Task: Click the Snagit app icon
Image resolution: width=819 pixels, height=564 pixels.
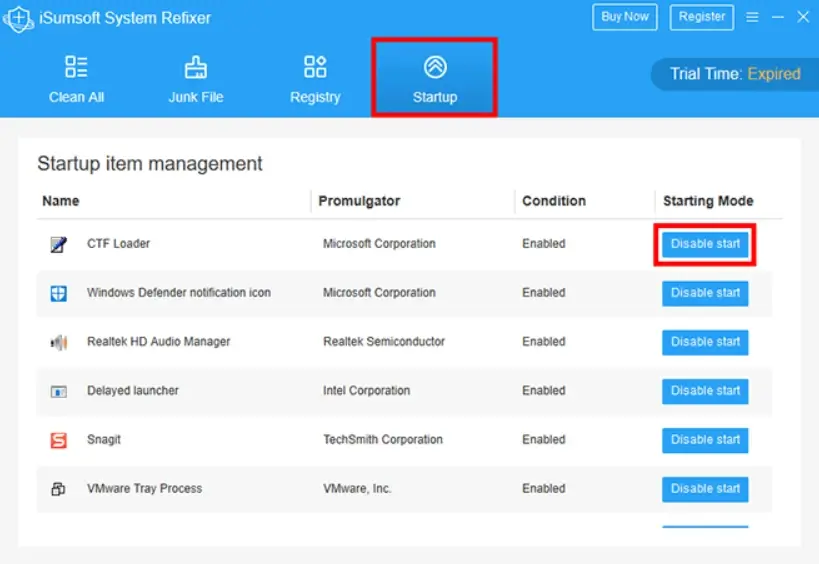Action: 58,440
